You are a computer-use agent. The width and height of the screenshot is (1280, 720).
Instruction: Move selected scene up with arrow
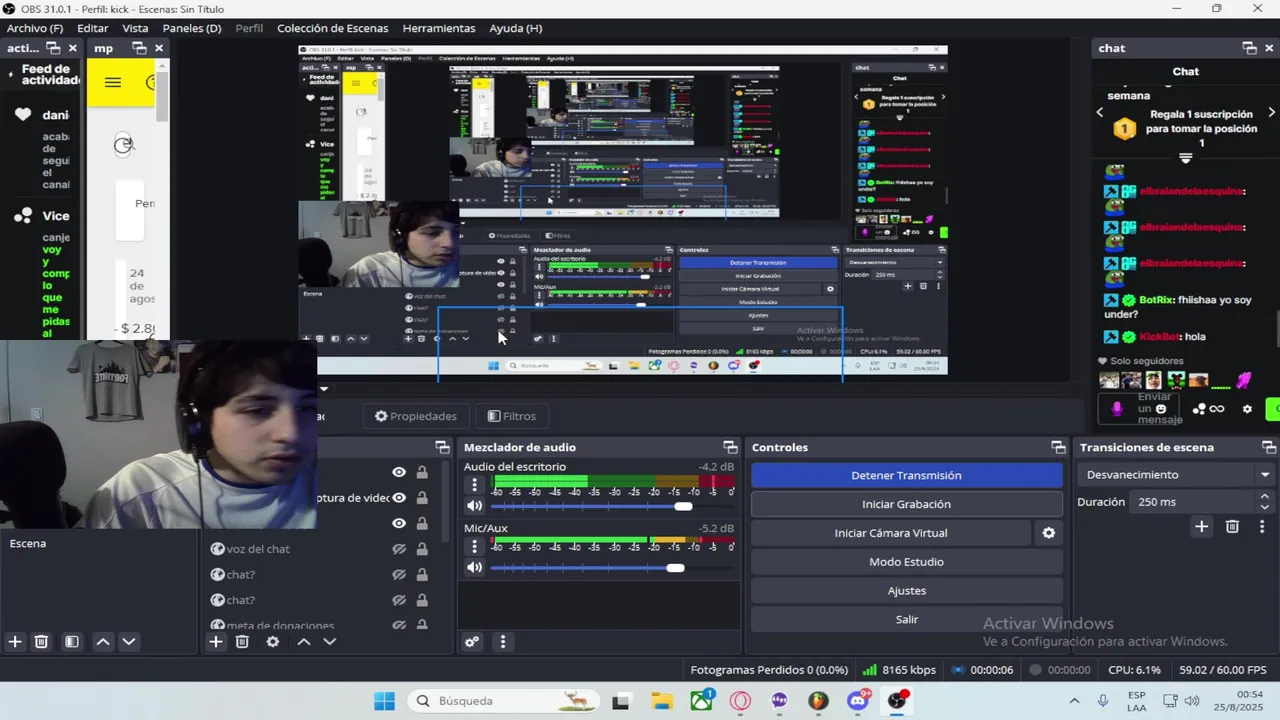tap(103, 642)
